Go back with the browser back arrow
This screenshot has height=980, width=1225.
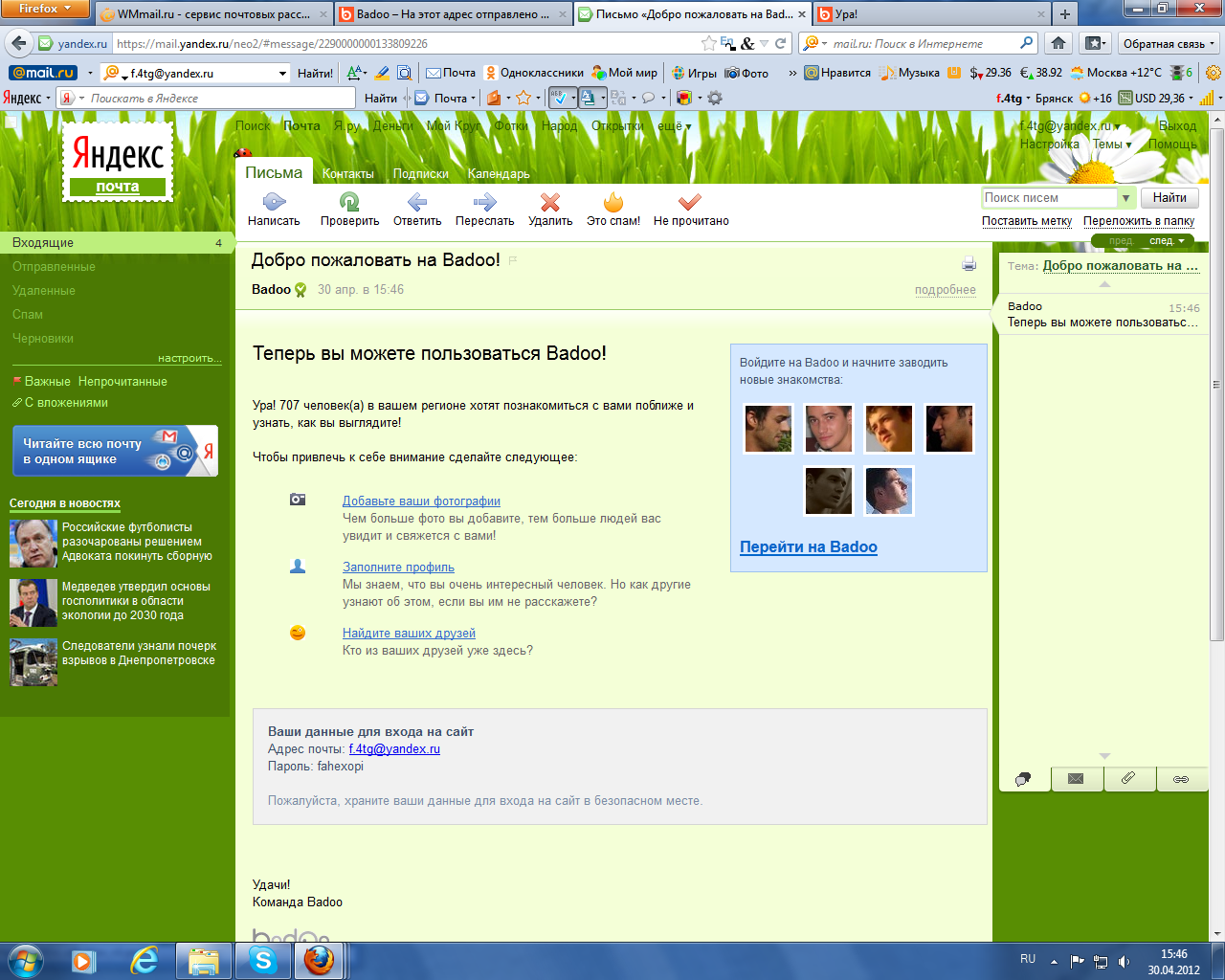[18, 43]
